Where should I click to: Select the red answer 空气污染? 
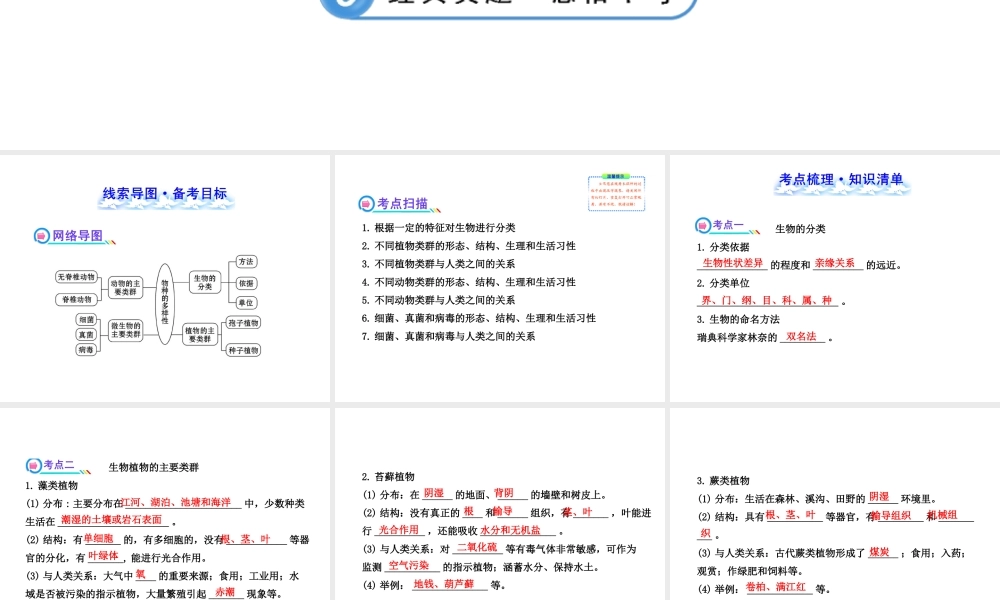(409, 565)
